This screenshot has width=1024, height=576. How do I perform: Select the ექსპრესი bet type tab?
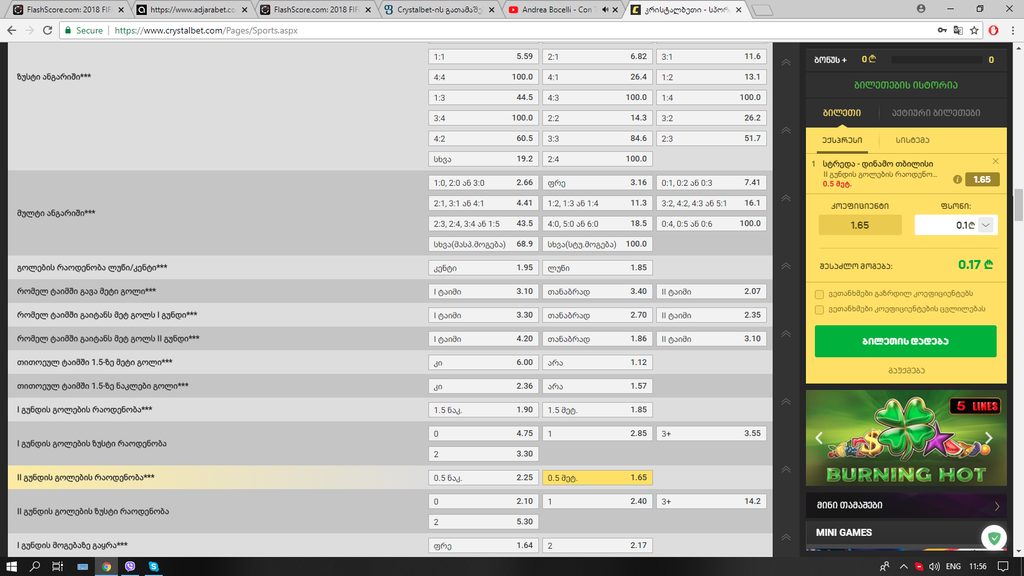[842, 140]
